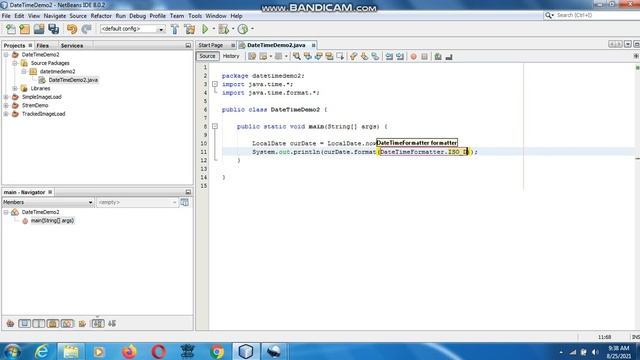Open the Run Project dropdown arrow
Viewport: 640px width, 360px height.
[213, 29]
